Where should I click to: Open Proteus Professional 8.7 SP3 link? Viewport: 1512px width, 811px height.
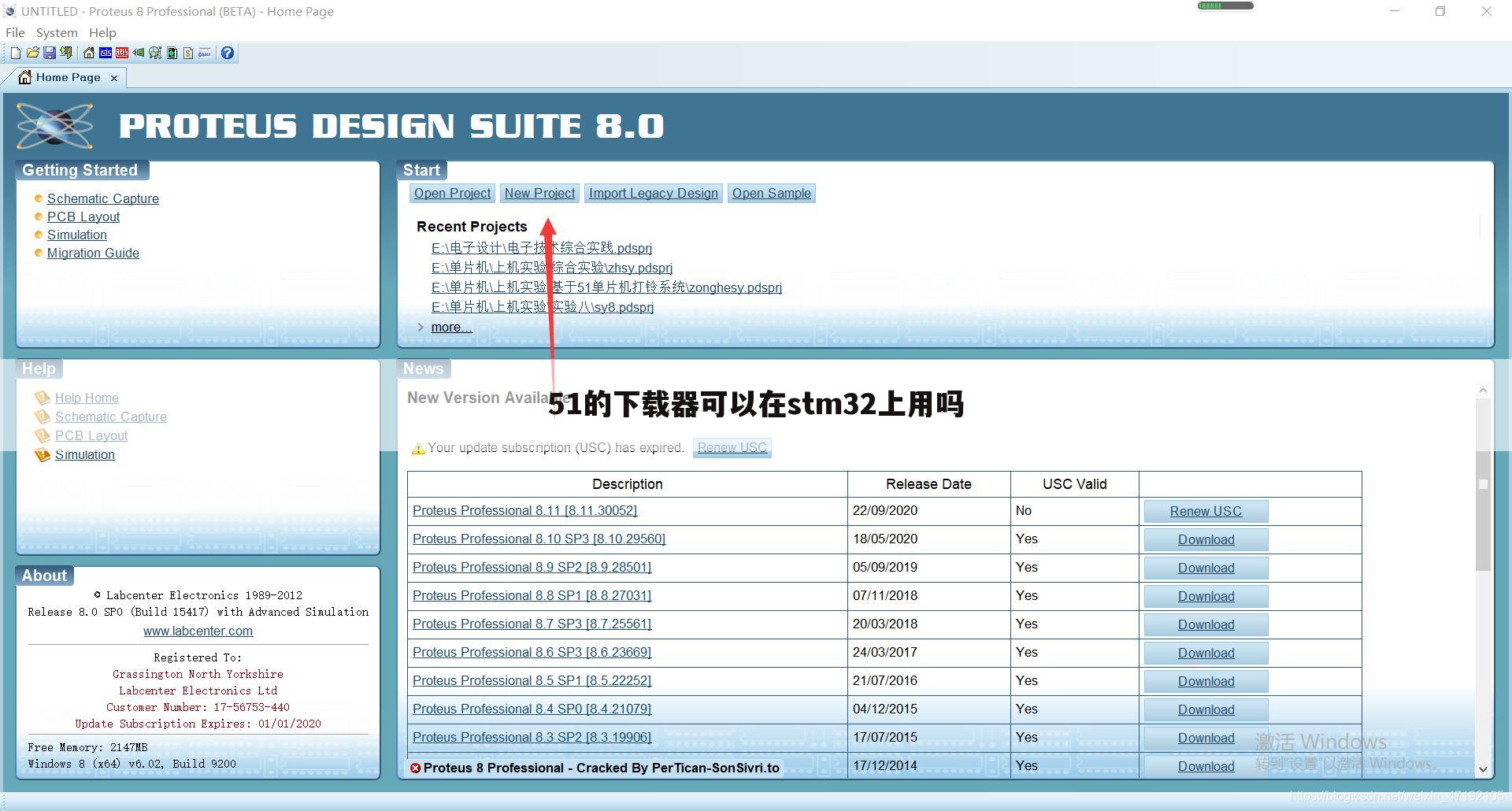tap(532, 624)
